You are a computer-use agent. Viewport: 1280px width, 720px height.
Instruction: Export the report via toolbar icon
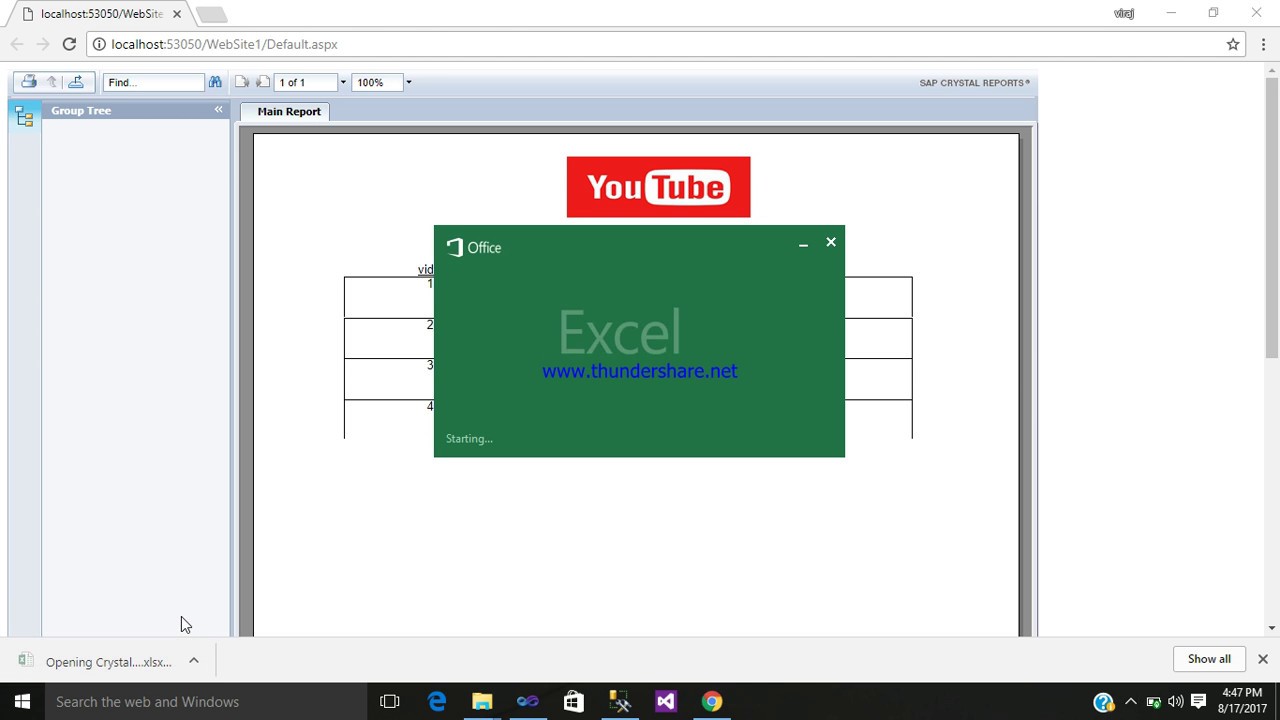(x=76, y=82)
